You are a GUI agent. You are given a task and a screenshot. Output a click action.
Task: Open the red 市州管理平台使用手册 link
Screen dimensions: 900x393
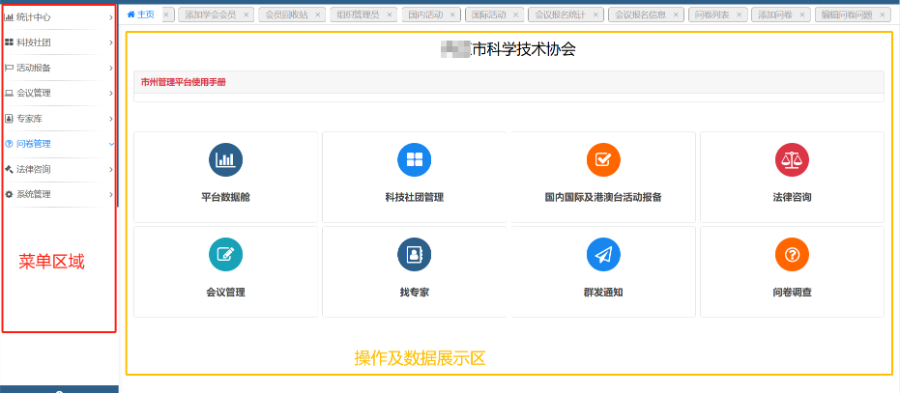coord(183,82)
